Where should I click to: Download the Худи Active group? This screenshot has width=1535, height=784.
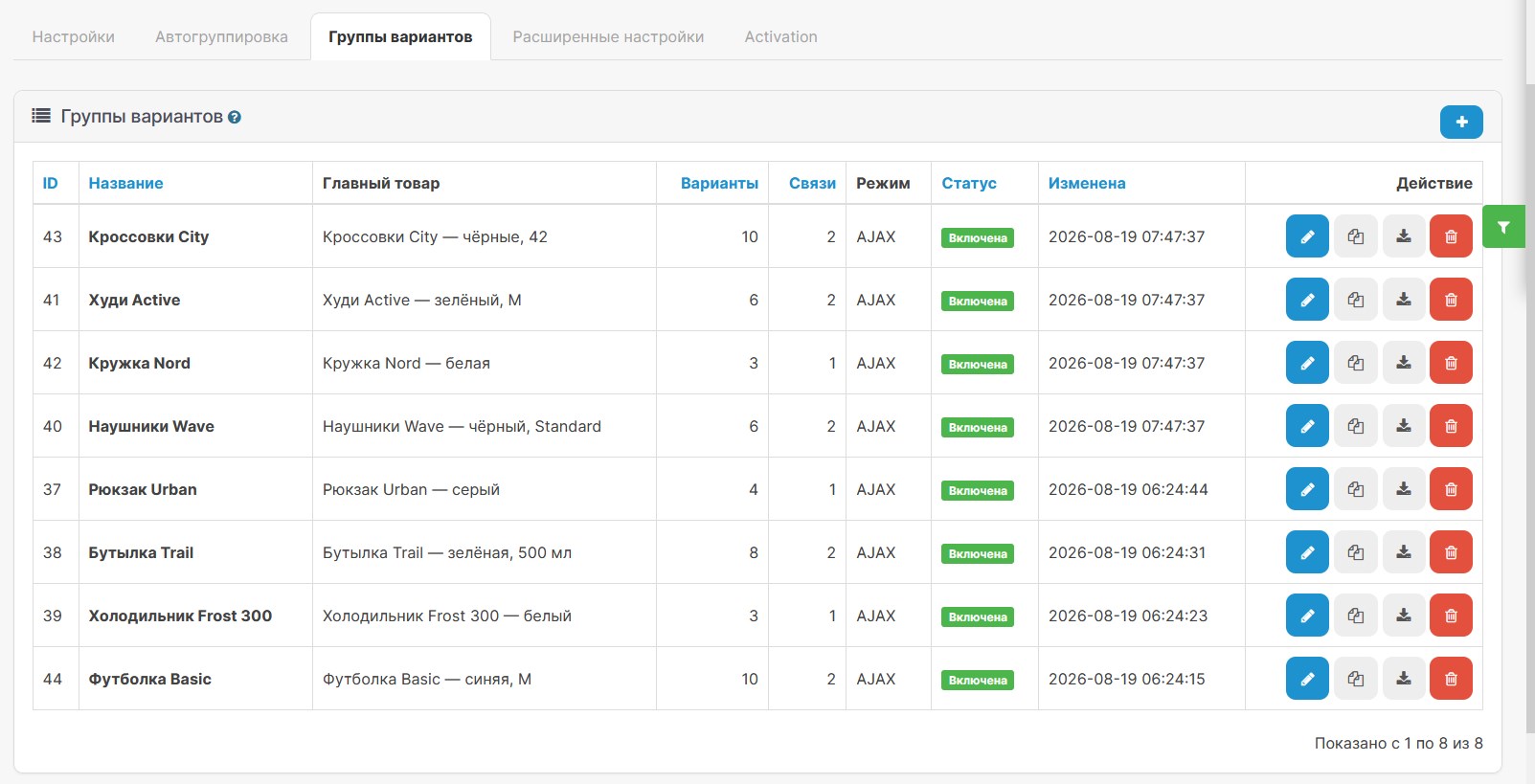1404,300
